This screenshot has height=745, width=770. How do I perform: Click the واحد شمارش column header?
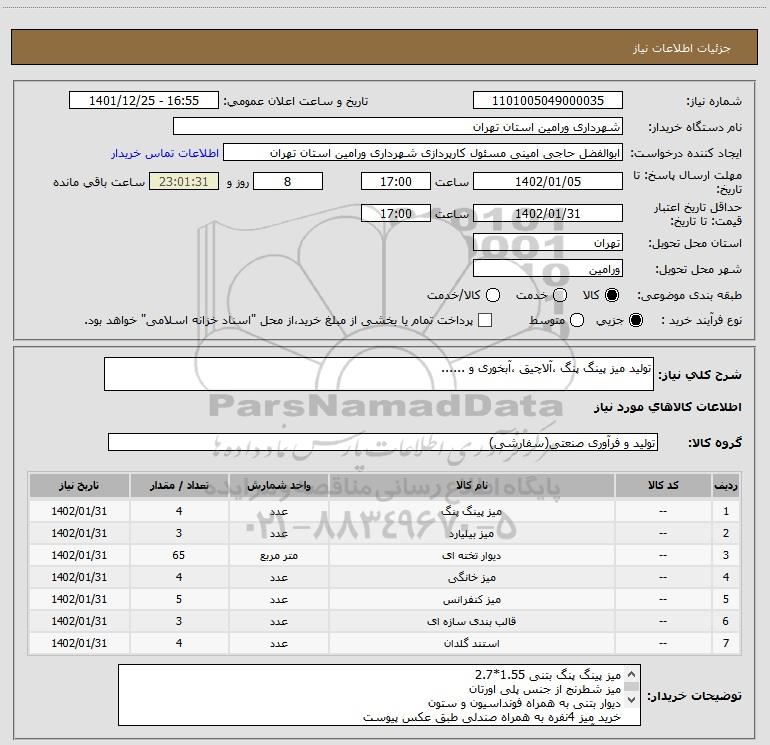278,486
